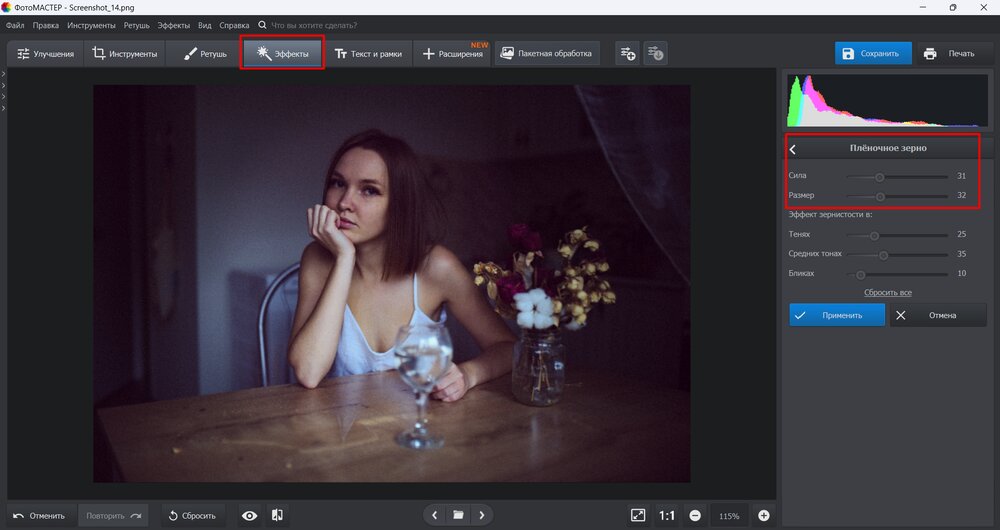Toggle the before/after comparison view
The width and height of the screenshot is (1000, 530).
[277, 515]
